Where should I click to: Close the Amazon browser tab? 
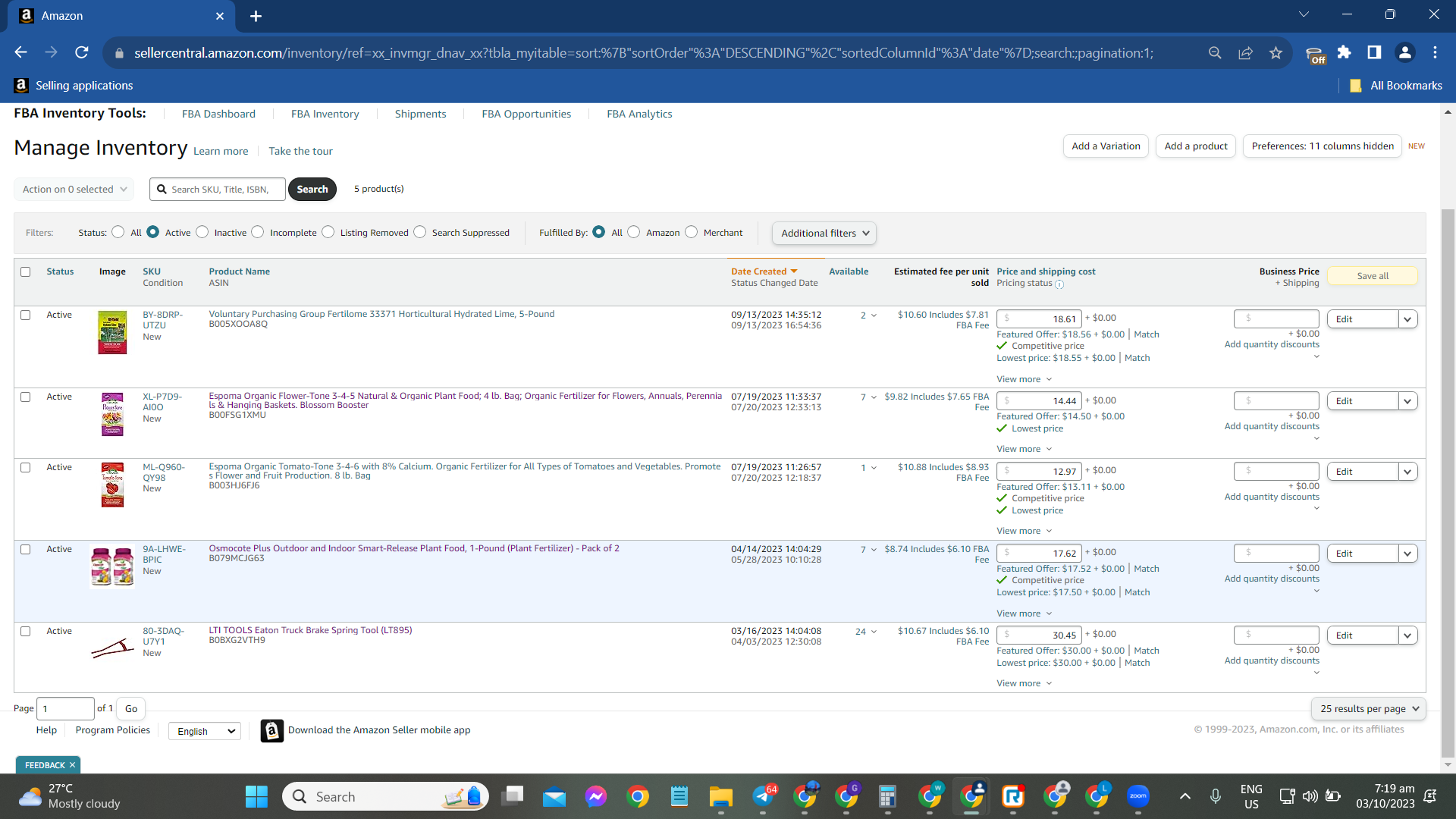point(220,16)
